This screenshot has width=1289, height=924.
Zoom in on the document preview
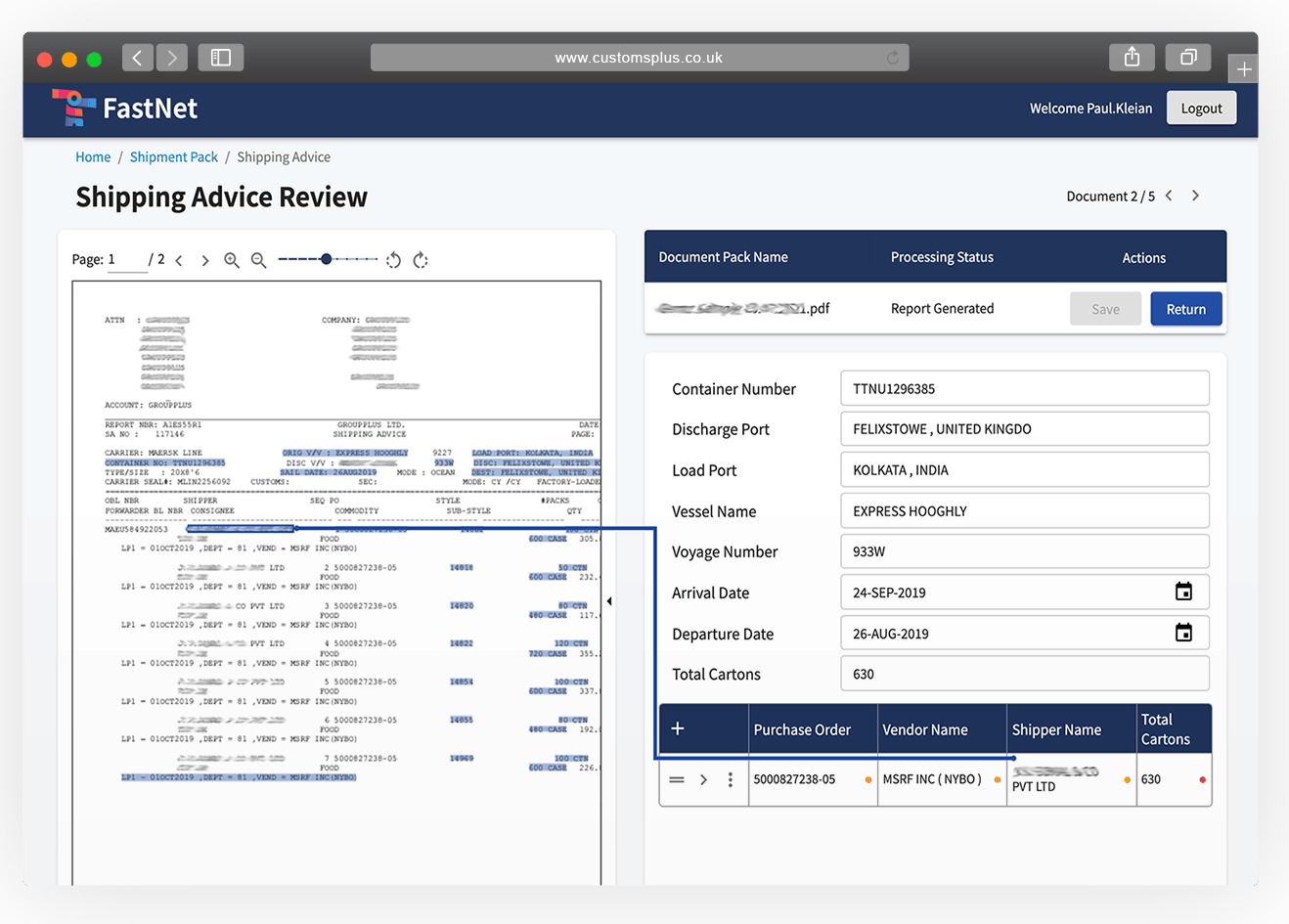pyautogui.click(x=231, y=259)
